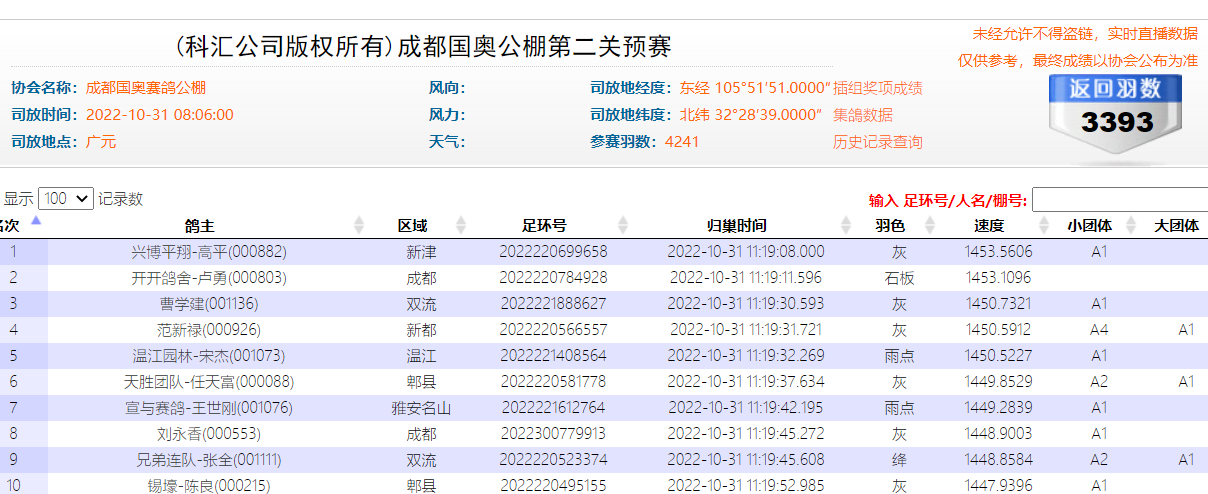Select the 锡壕-陈良(000215) row
This screenshot has width=1208, height=494.
(x=208, y=486)
